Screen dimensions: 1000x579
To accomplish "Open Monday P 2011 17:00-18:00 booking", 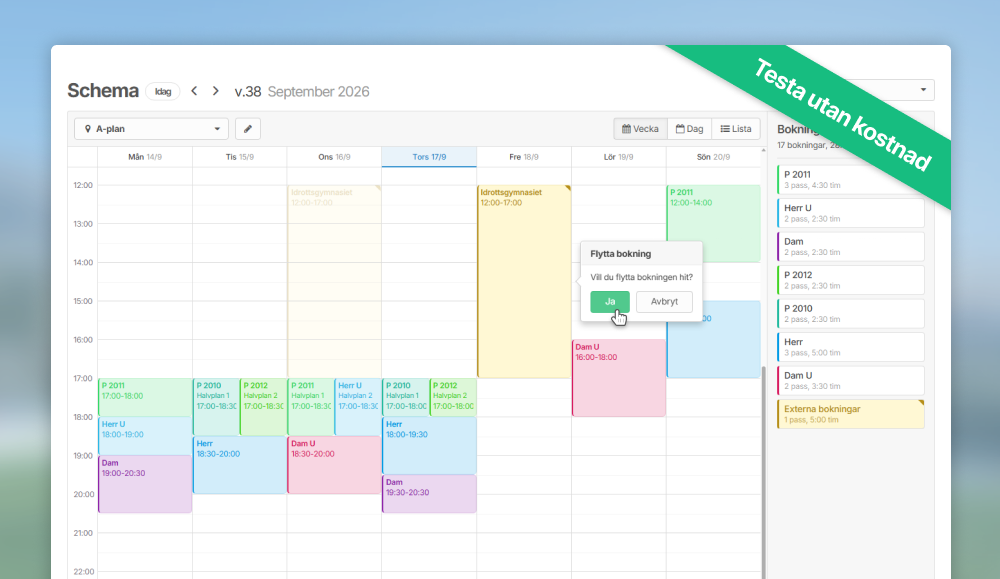I will tap(145, 397).
